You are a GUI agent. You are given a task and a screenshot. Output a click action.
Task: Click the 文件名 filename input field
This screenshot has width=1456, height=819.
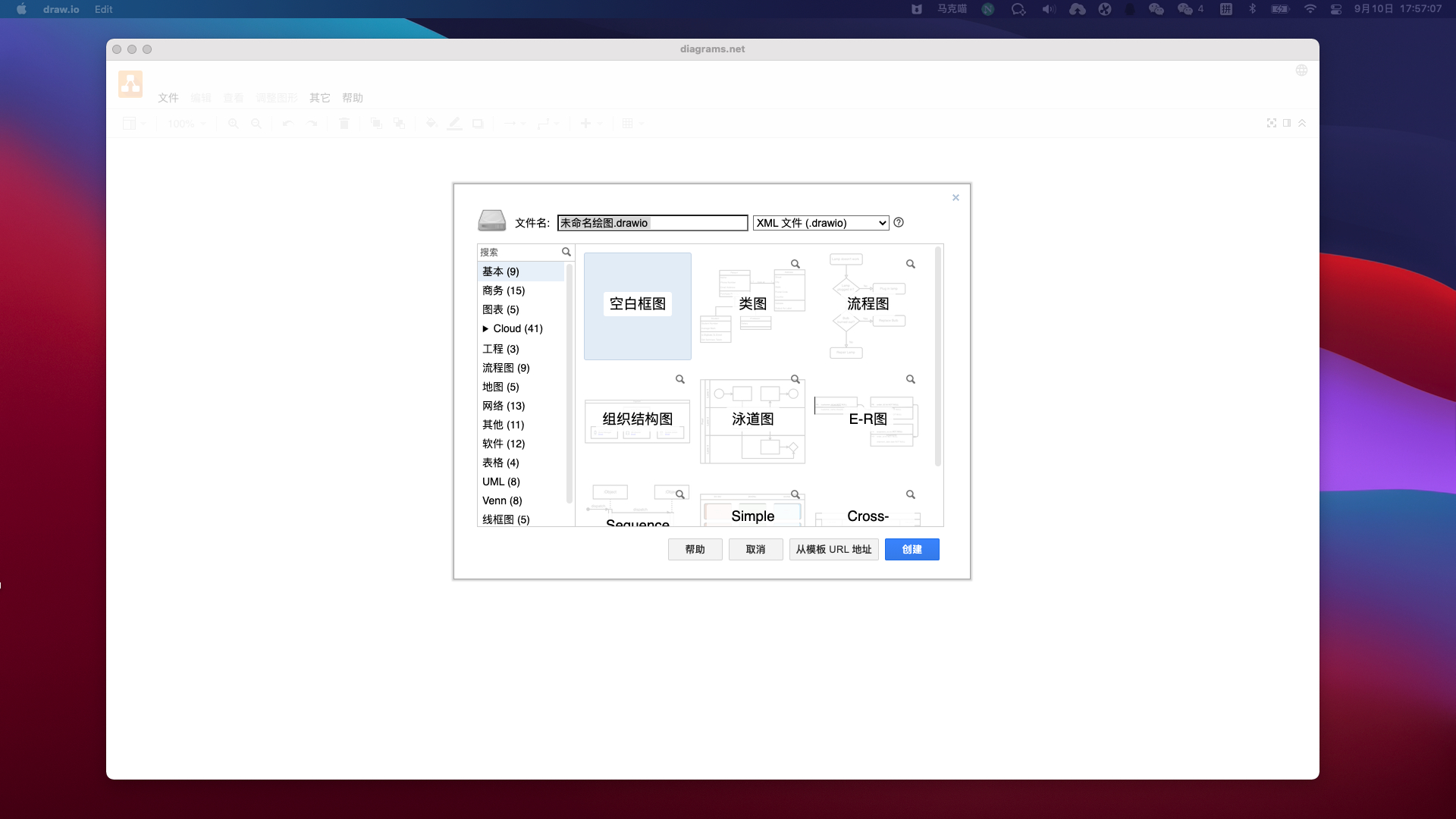tap(652, 223)
